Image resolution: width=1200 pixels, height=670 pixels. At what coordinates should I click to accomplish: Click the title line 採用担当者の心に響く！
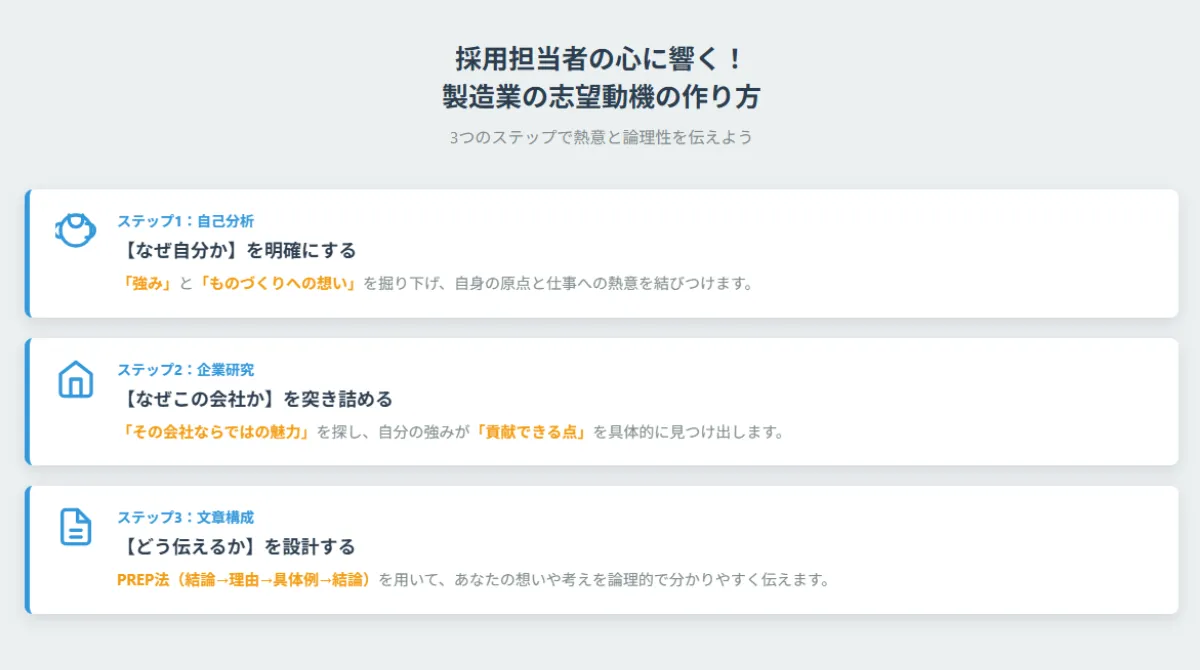click(600, 58)
